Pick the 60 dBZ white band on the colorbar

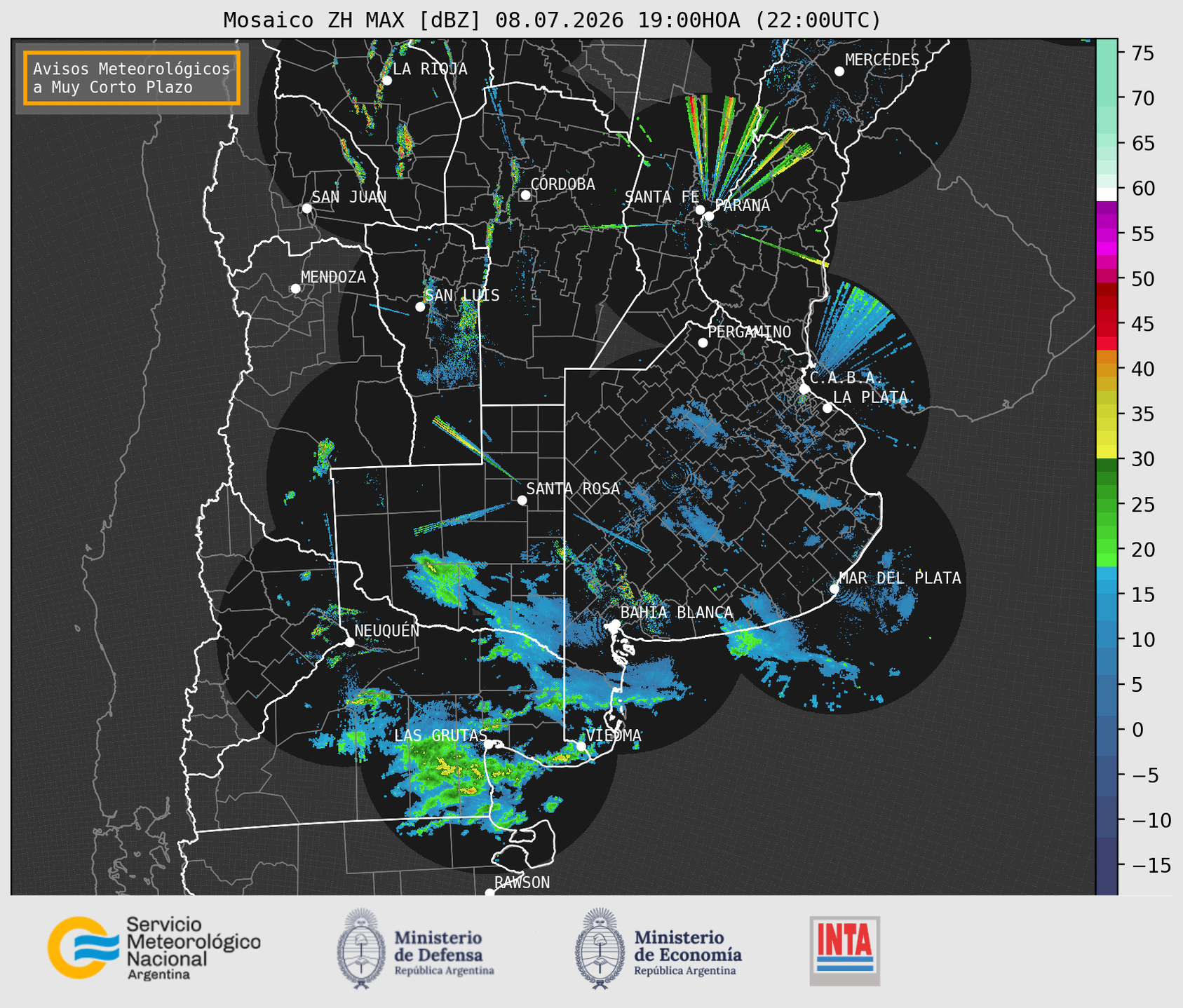[x=1107, y=193]
